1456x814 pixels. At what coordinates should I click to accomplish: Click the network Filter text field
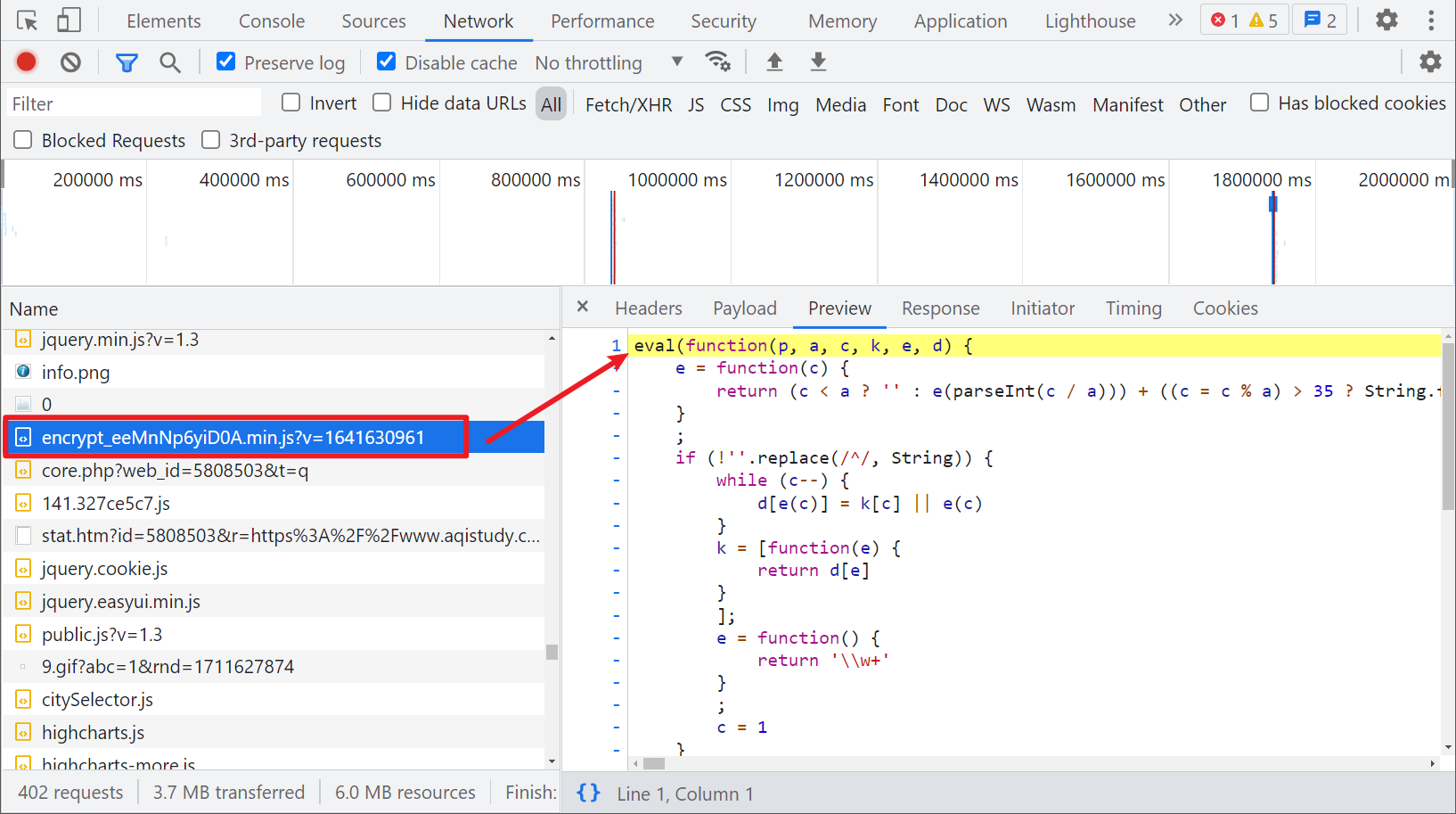(x=134, y=103)
